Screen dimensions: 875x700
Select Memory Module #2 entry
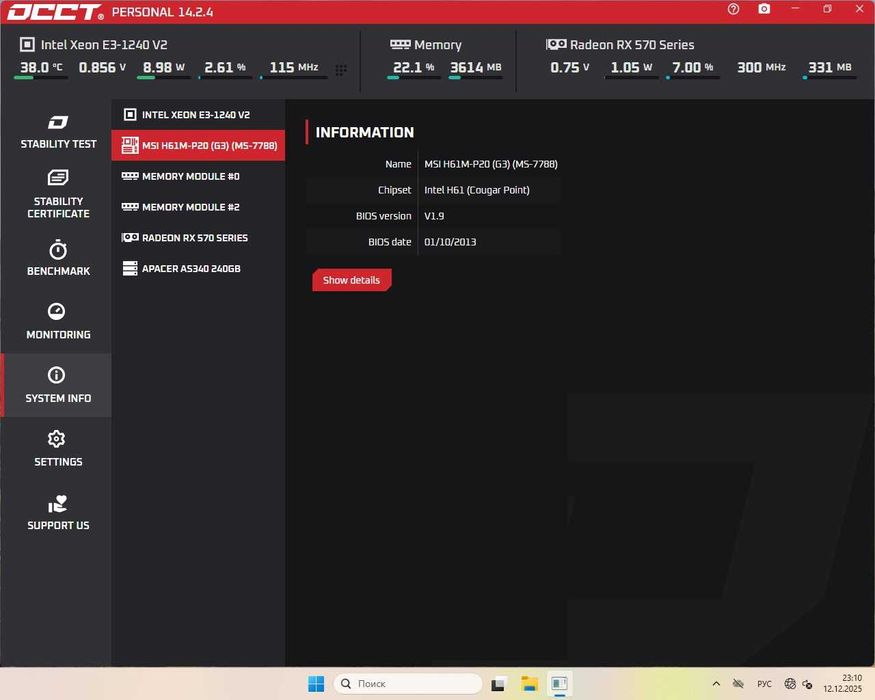pos(198,207)
